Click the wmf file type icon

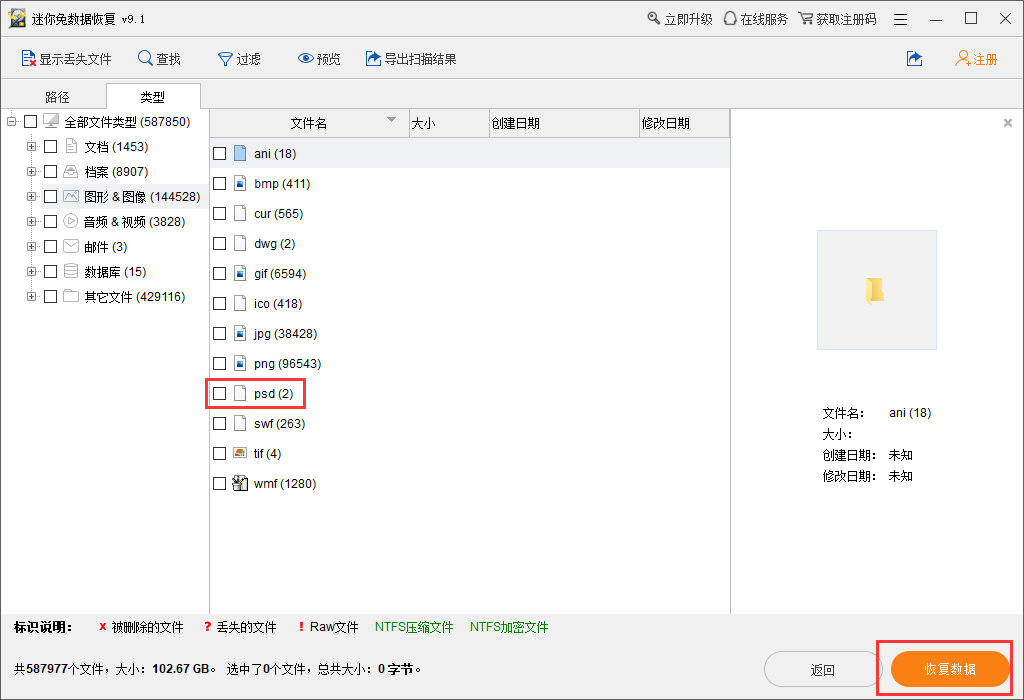(x=240, y=483)
